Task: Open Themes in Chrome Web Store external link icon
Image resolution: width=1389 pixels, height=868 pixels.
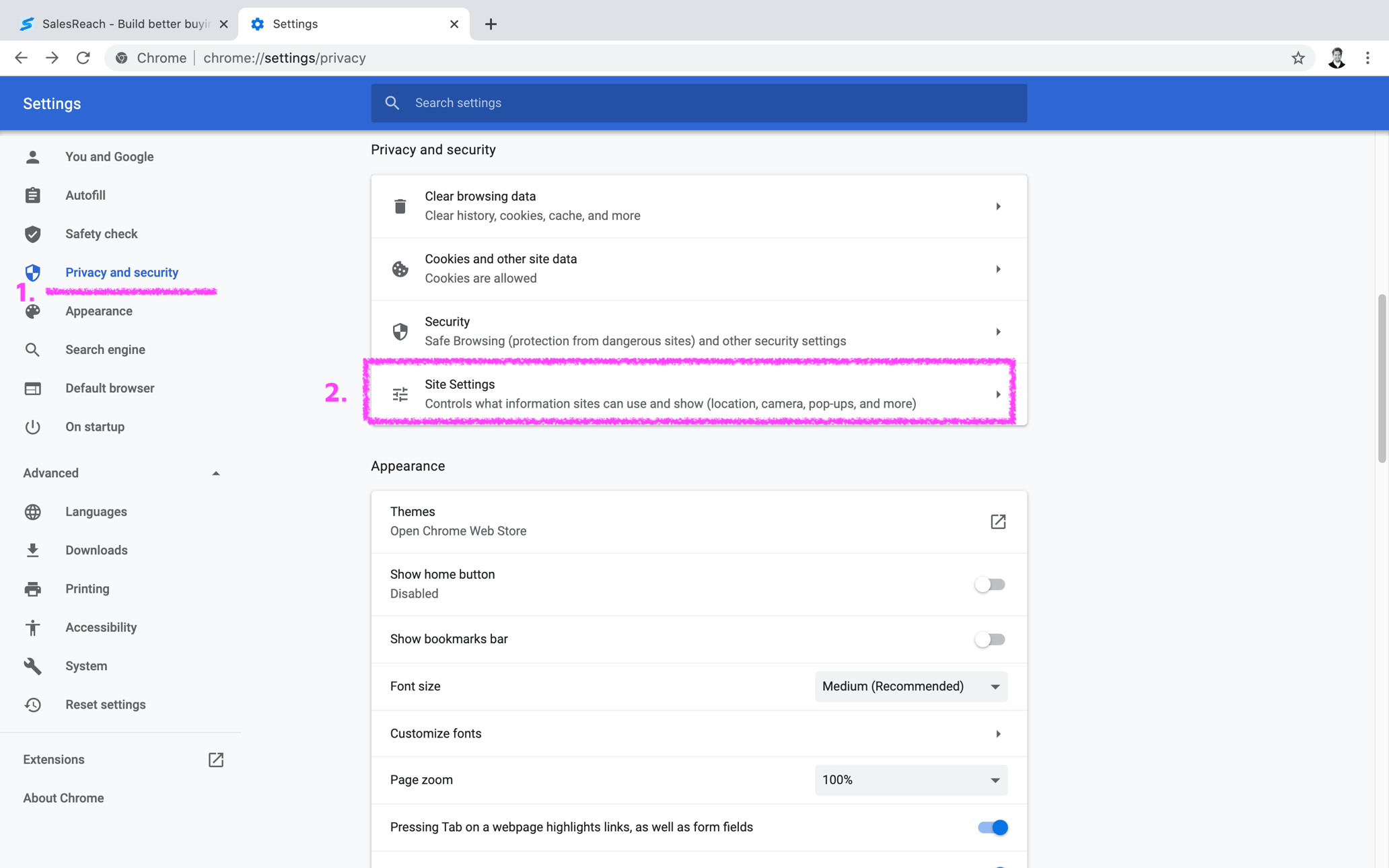Action: pos(998,521)
